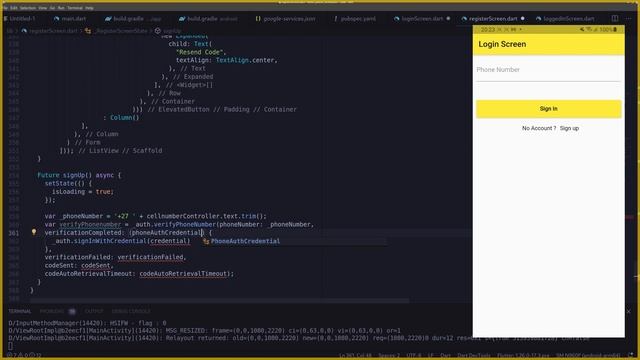Open the pubspec.yaml tab

[x=354, y=19]
